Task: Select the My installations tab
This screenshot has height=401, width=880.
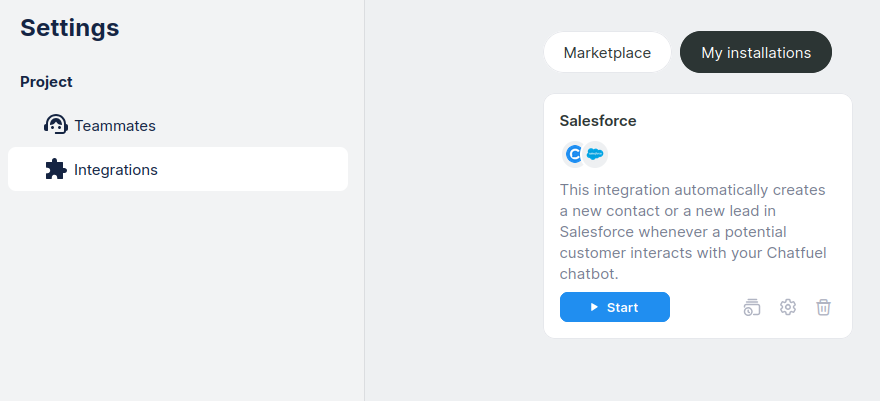Action: click(x=755, y=52)
